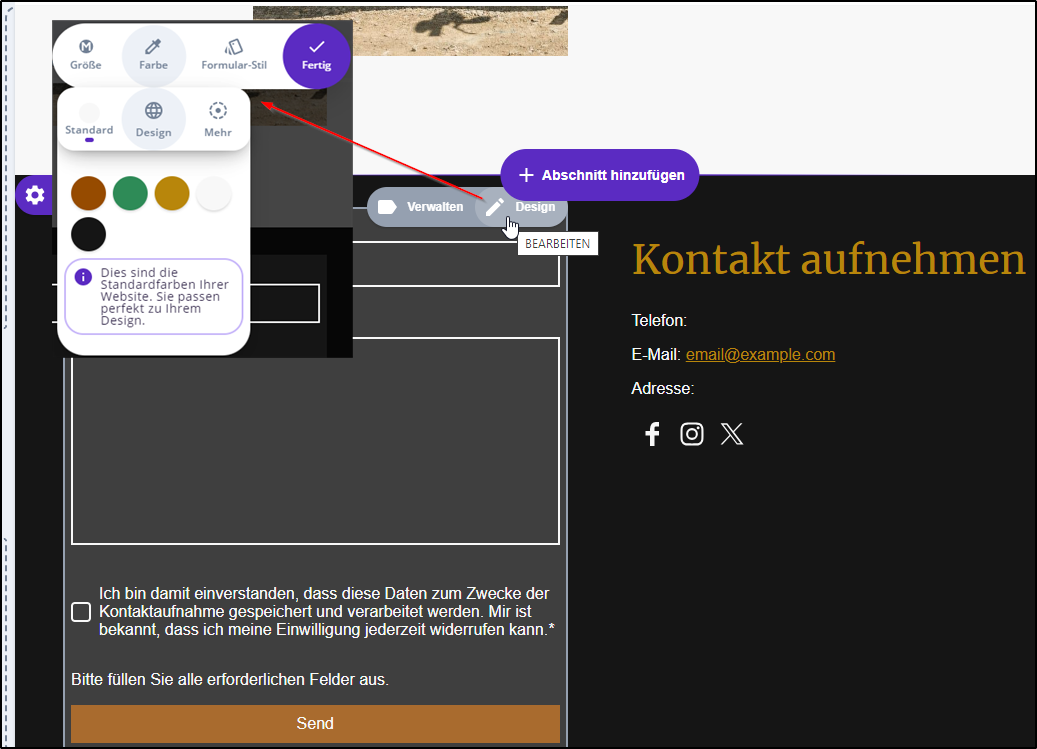
Task: Open the Formular-Stil options
Action: coord(234,55)
